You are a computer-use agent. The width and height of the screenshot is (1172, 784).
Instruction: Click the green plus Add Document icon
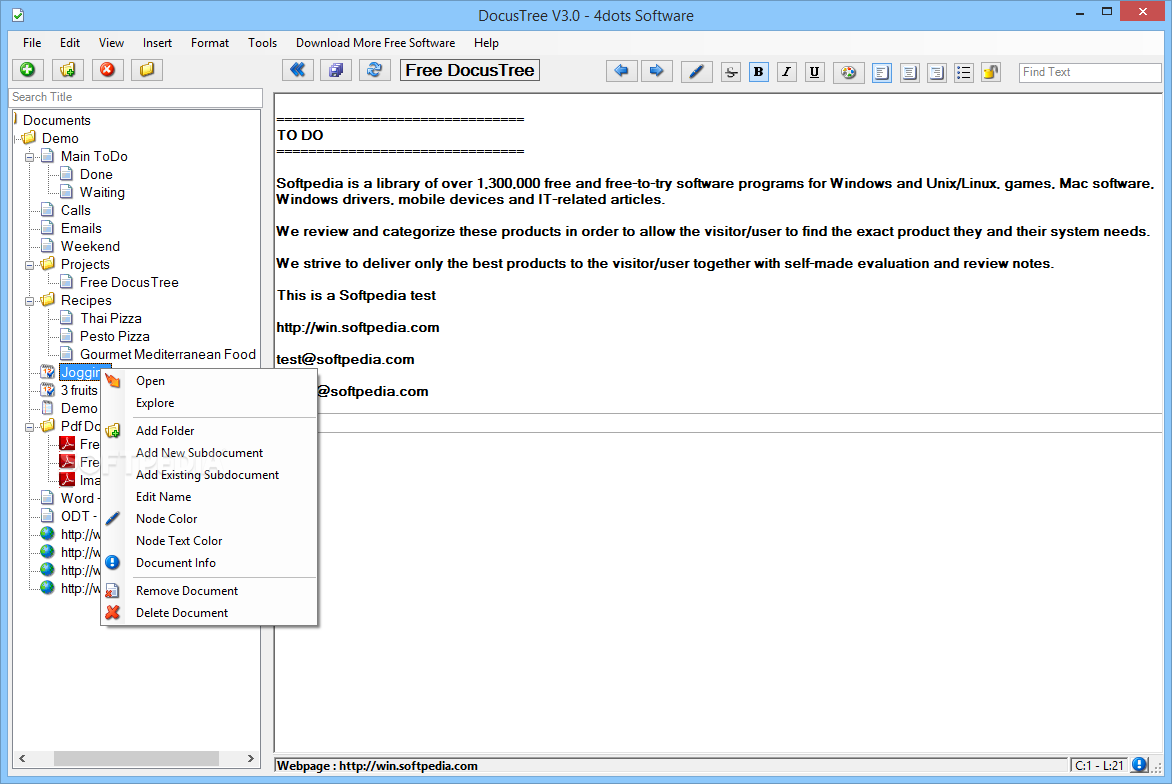[28, 70]
